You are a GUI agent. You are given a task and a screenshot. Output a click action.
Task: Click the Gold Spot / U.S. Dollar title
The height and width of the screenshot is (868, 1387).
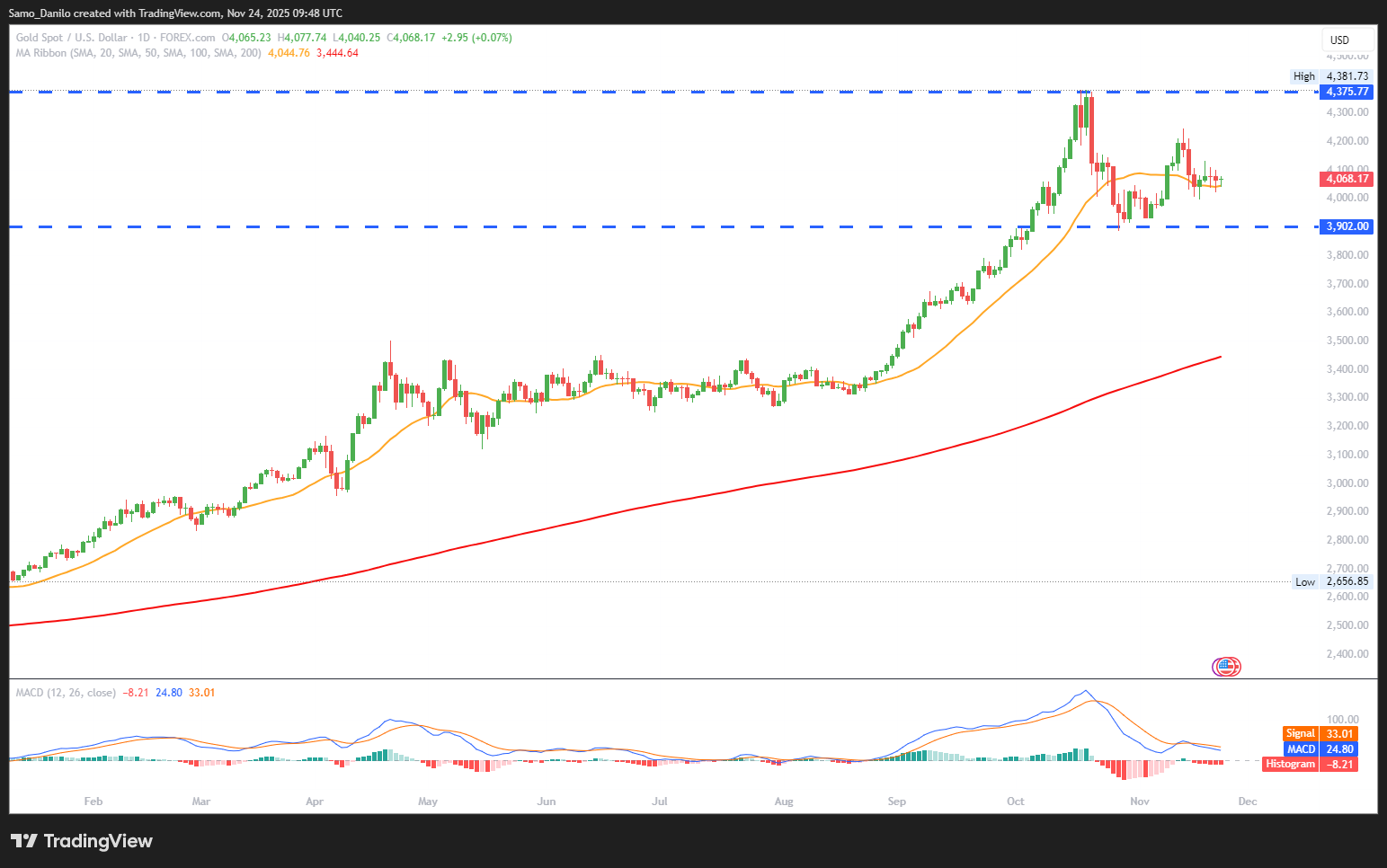point(72,38)
